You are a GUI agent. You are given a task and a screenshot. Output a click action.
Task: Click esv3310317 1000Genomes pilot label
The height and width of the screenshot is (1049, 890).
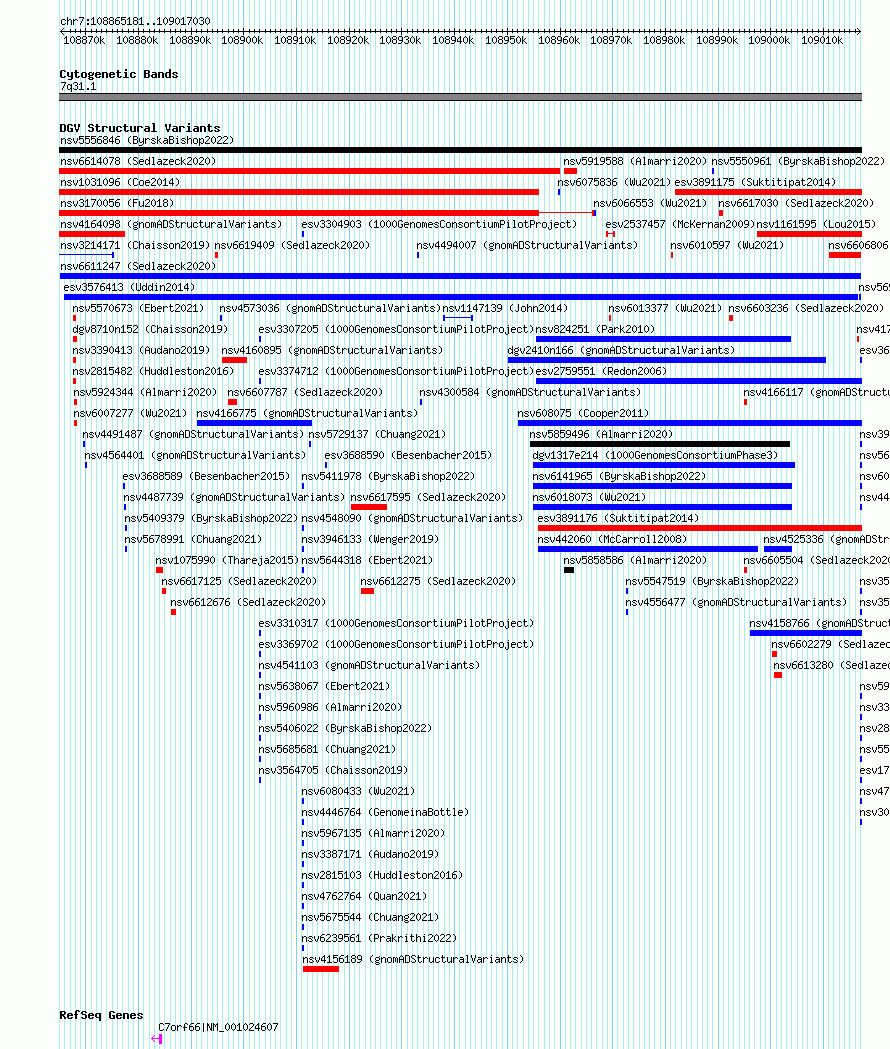(396, 623)
